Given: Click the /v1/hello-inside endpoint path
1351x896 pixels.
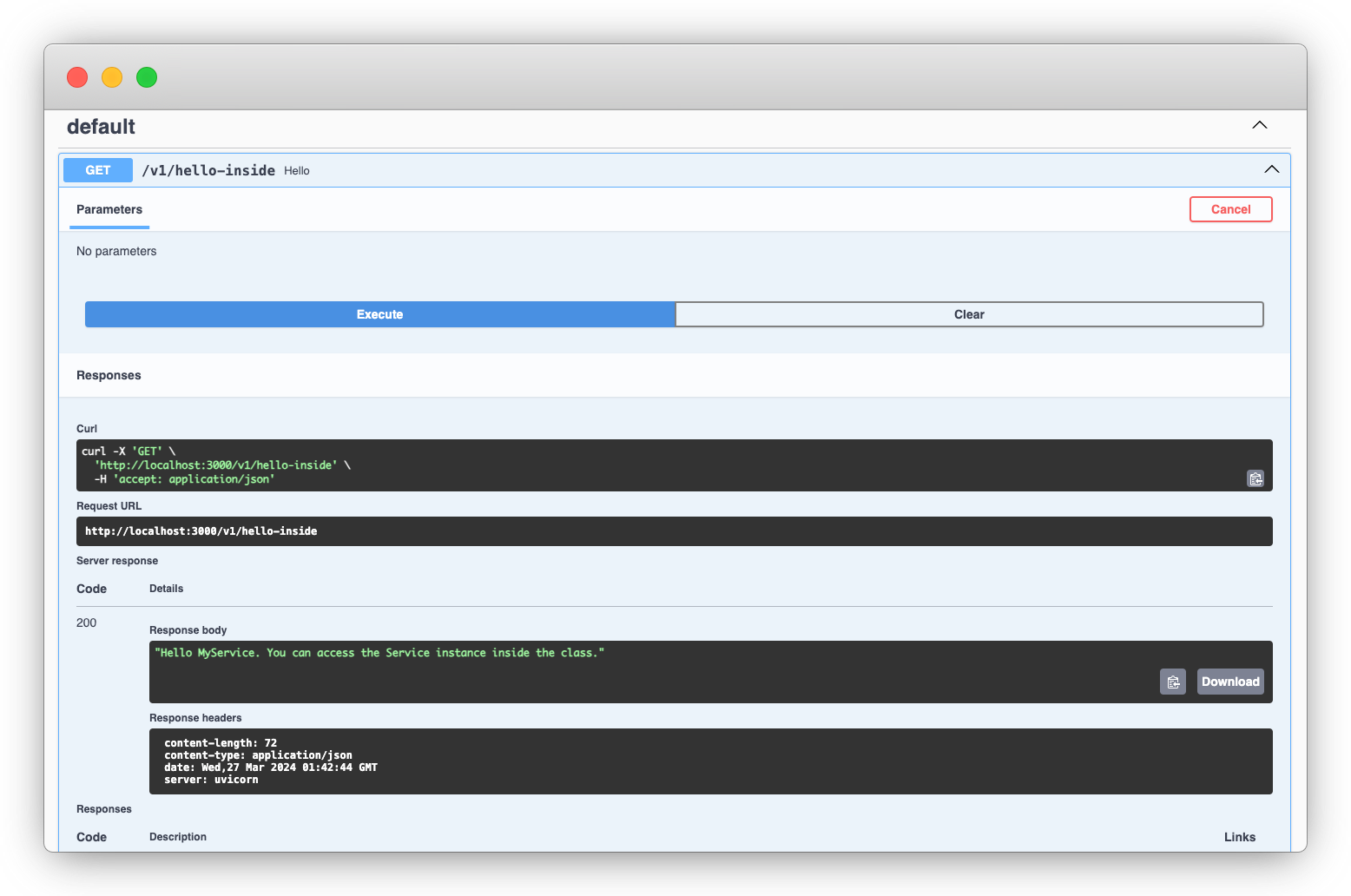Looking at the screenshot, I should (208, 170).
